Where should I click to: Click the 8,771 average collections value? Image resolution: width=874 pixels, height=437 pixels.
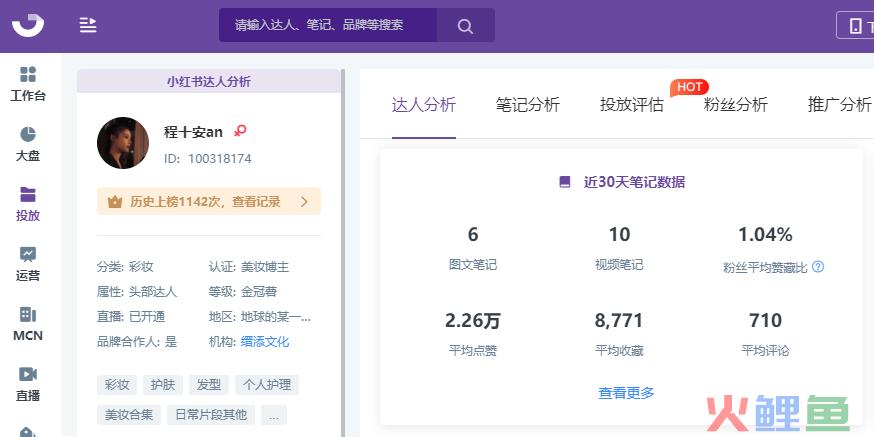[619, 321]
